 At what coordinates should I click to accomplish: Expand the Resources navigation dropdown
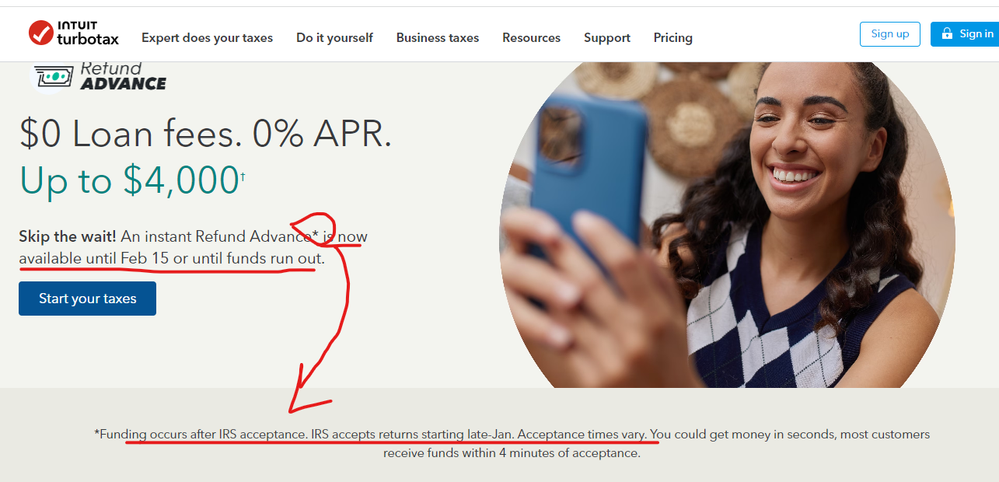[531, 38]
